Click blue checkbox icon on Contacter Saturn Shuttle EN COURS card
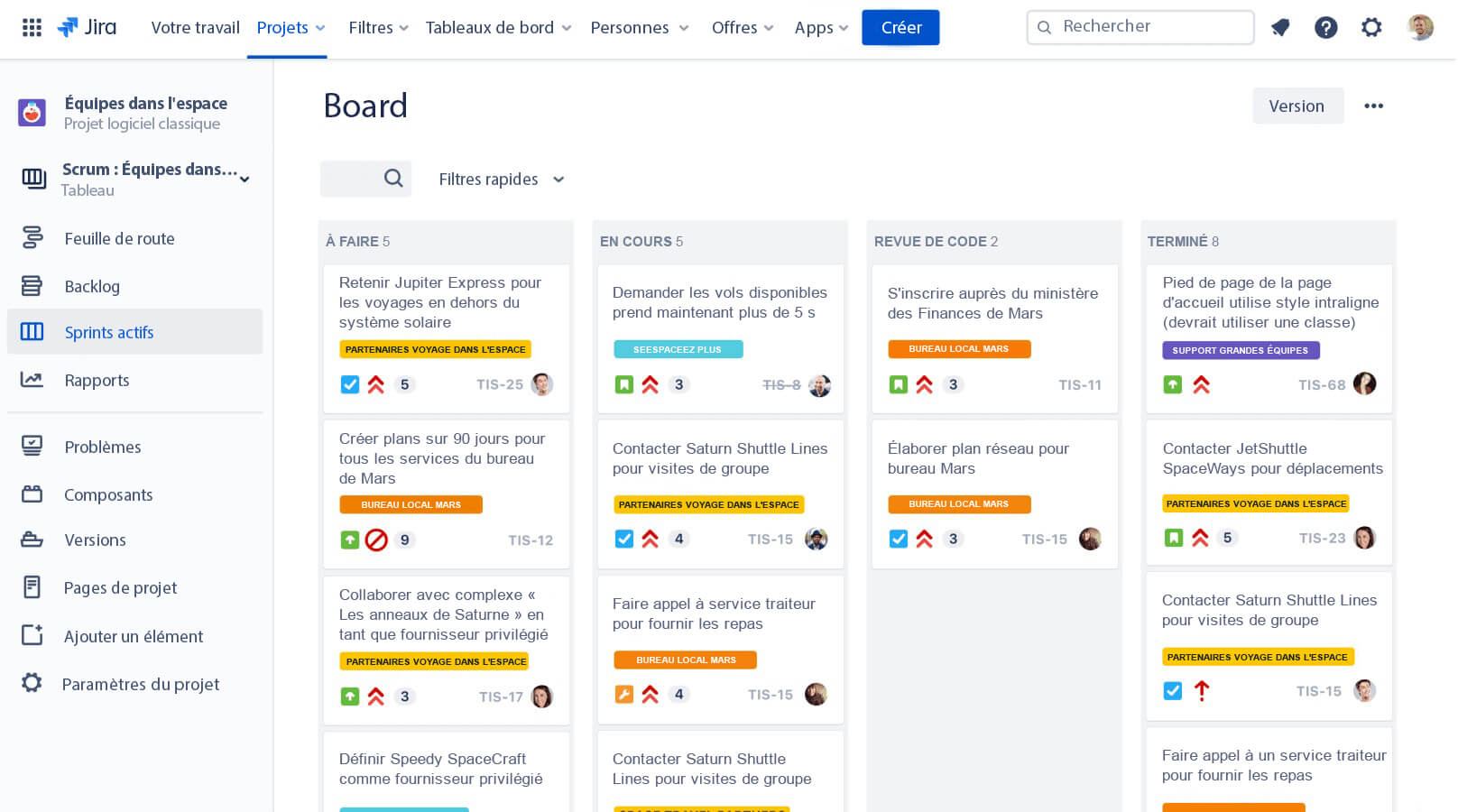The height and width of the screenshot is (812, 1458). [x=623, y=539]
